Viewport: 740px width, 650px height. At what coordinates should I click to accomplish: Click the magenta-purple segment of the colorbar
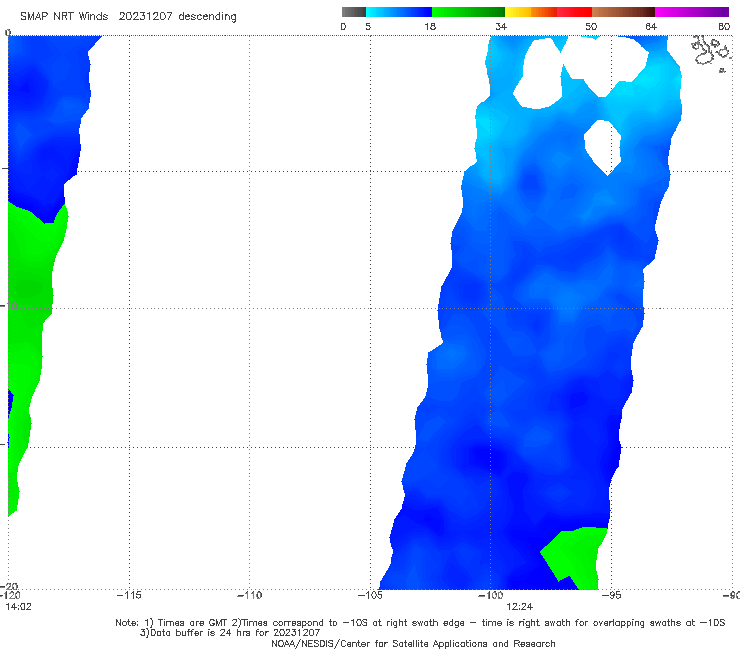click(x=692, y=12)
